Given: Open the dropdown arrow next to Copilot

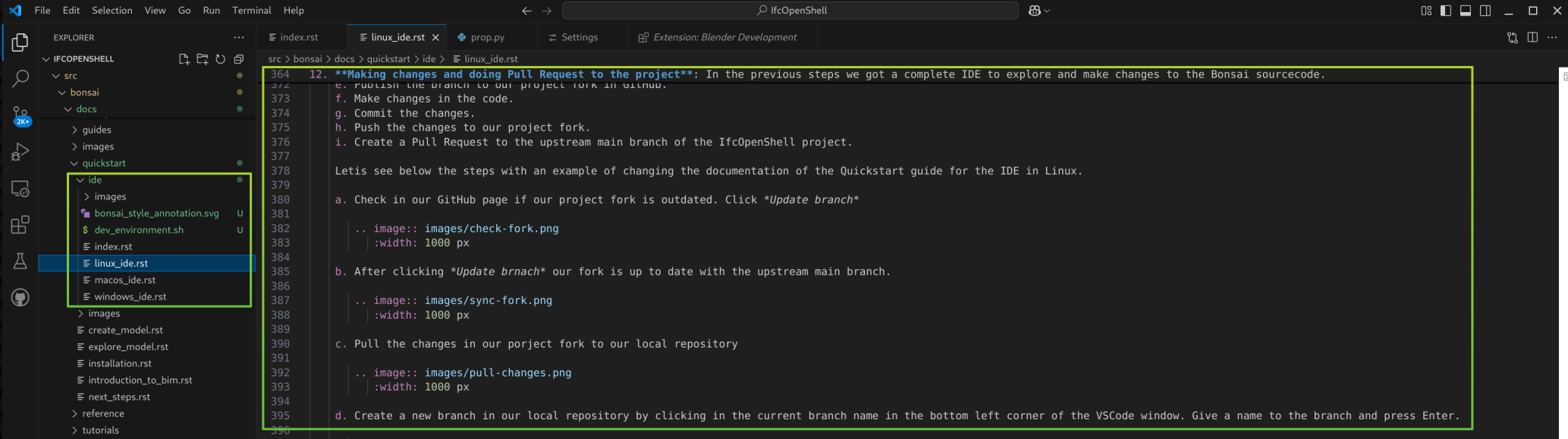Looking at the screenshot, I should [1048, 11].
